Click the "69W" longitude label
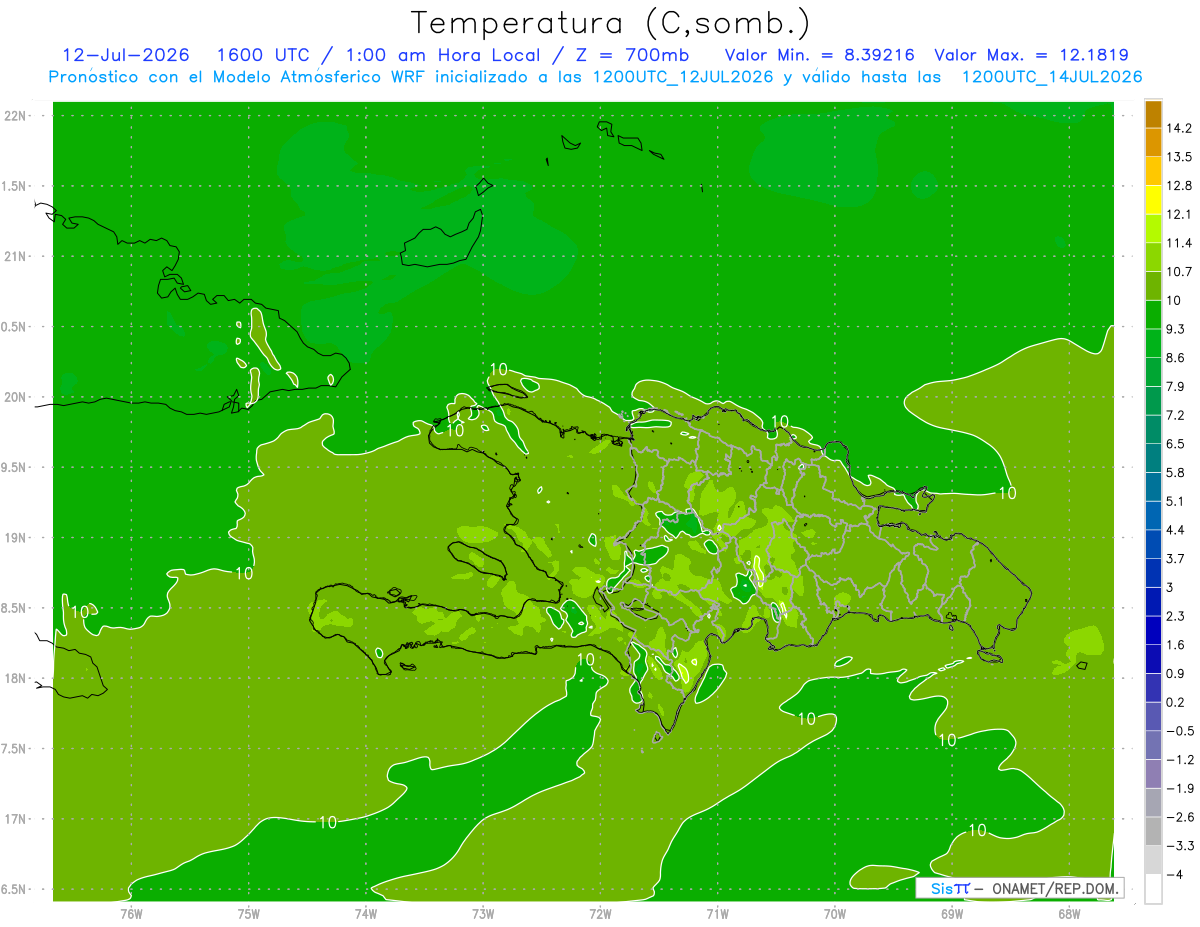Screen dimensions: 1200x927 [951, 914]
